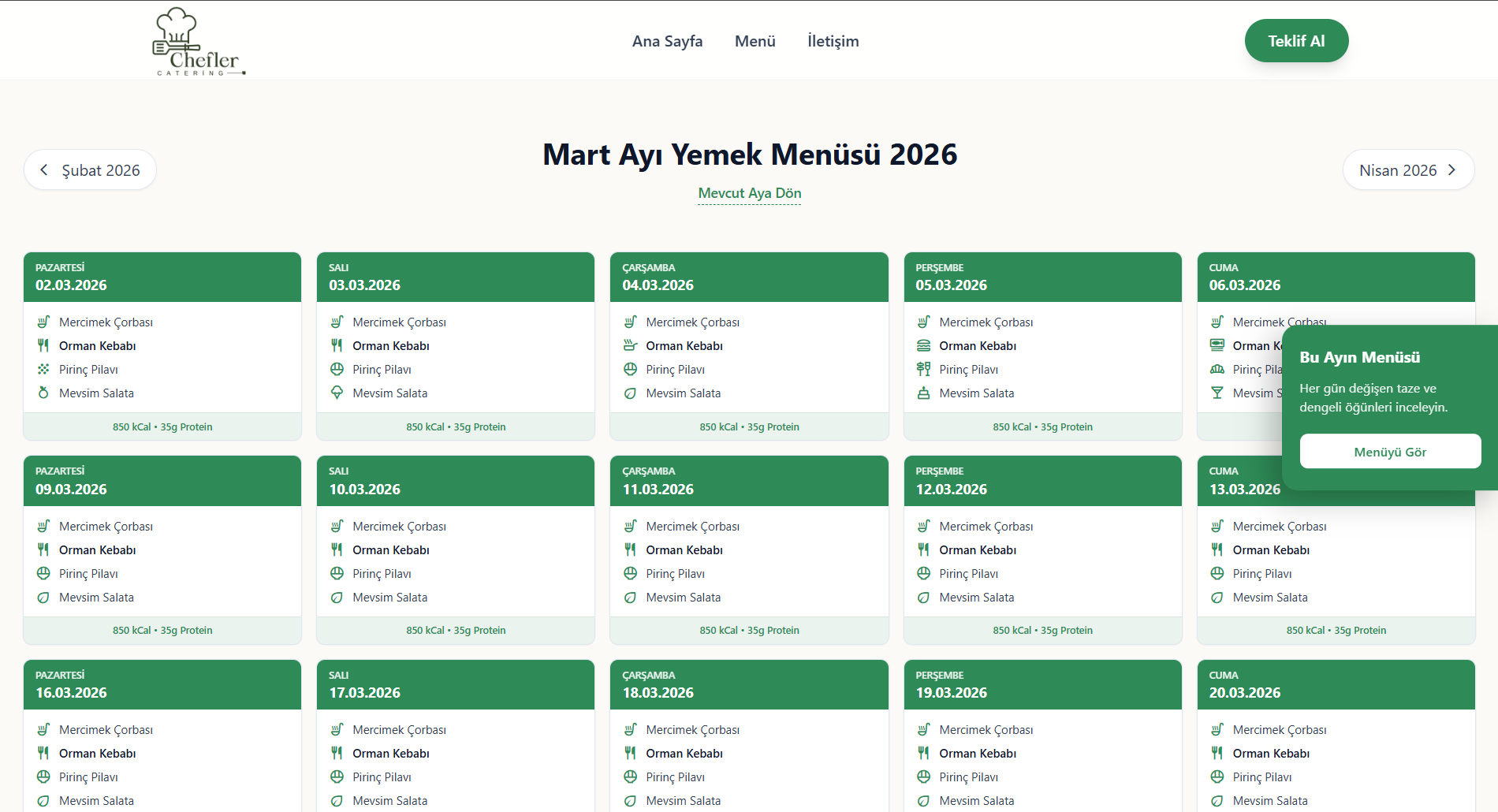
Task: Click Mevsim Salata in the 13.03.2026 card
Action: (x=1269, y=597)
